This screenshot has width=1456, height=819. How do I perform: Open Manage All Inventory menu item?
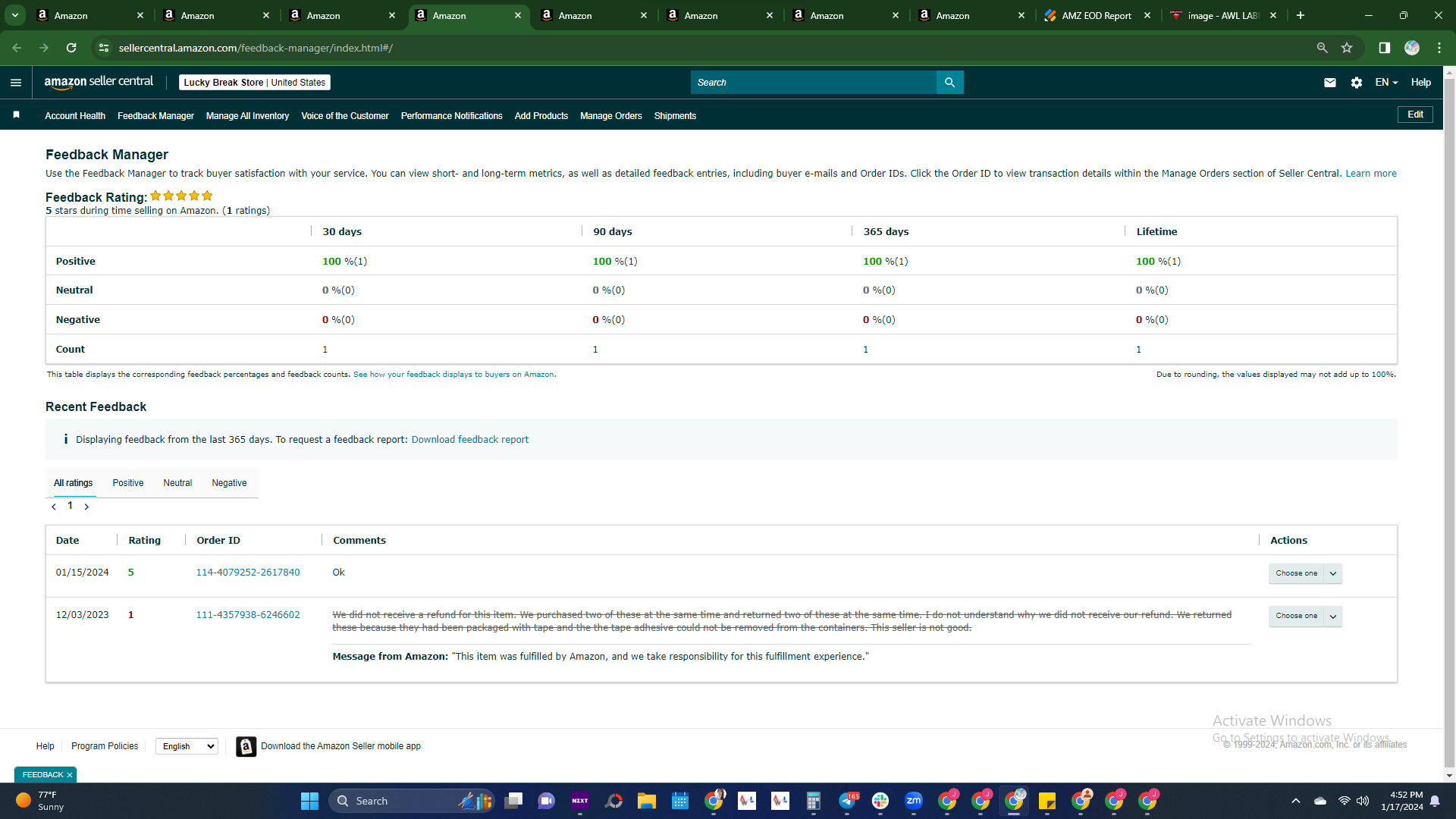tap(247, 116)
